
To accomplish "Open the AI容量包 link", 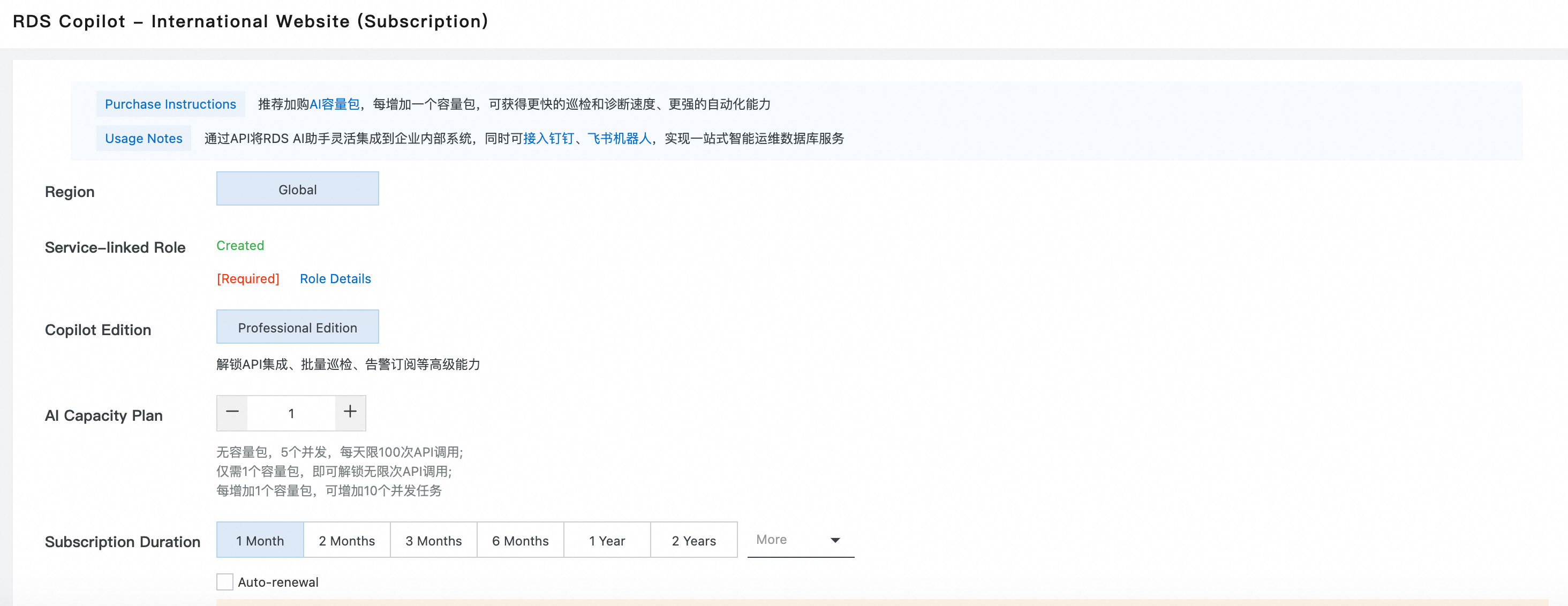I will 334,104.
